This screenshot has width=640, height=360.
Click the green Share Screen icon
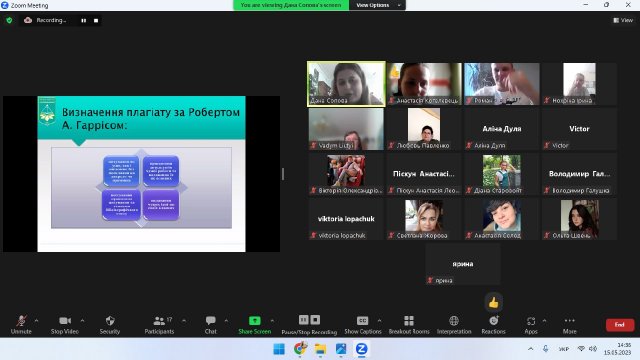(255, 321)
